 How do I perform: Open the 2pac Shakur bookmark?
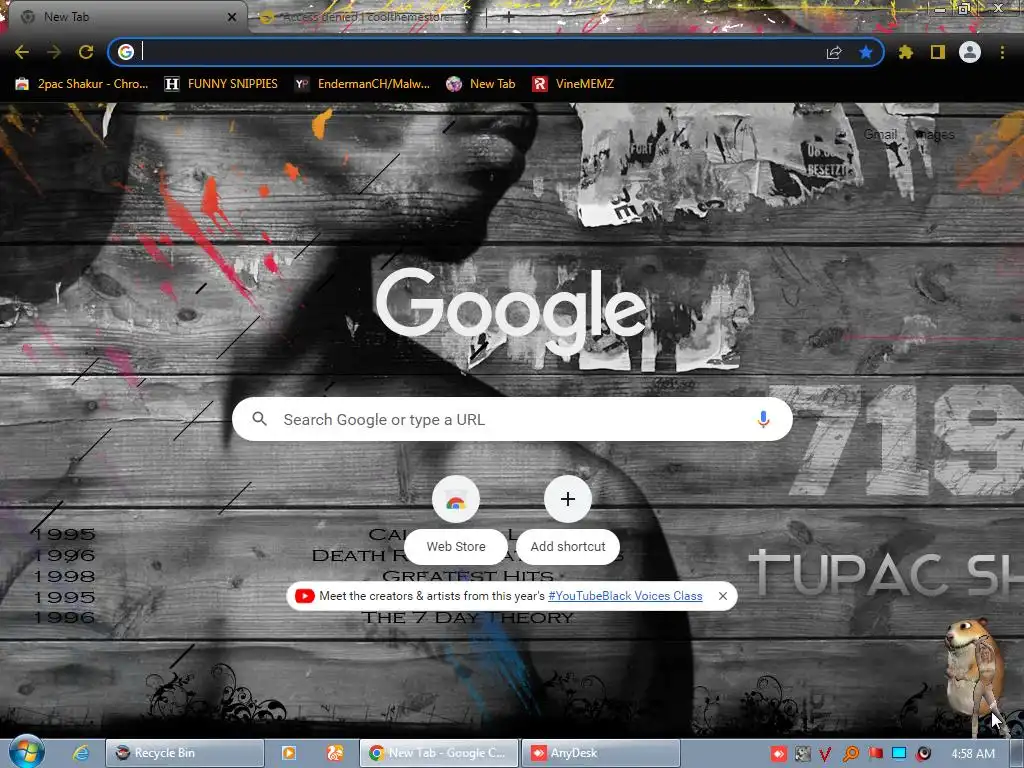tap(82, 84)
